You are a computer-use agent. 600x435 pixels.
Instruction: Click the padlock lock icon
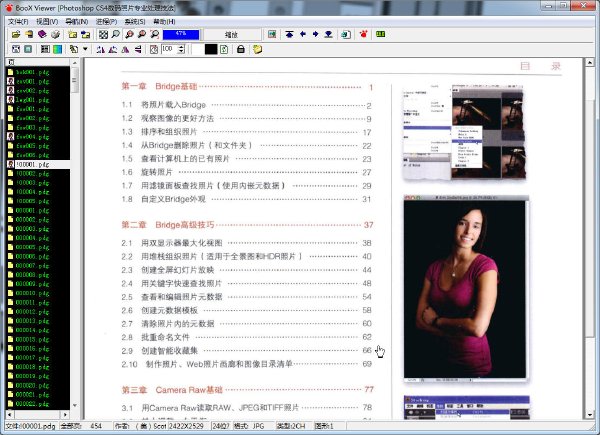(x=241, y=49)
